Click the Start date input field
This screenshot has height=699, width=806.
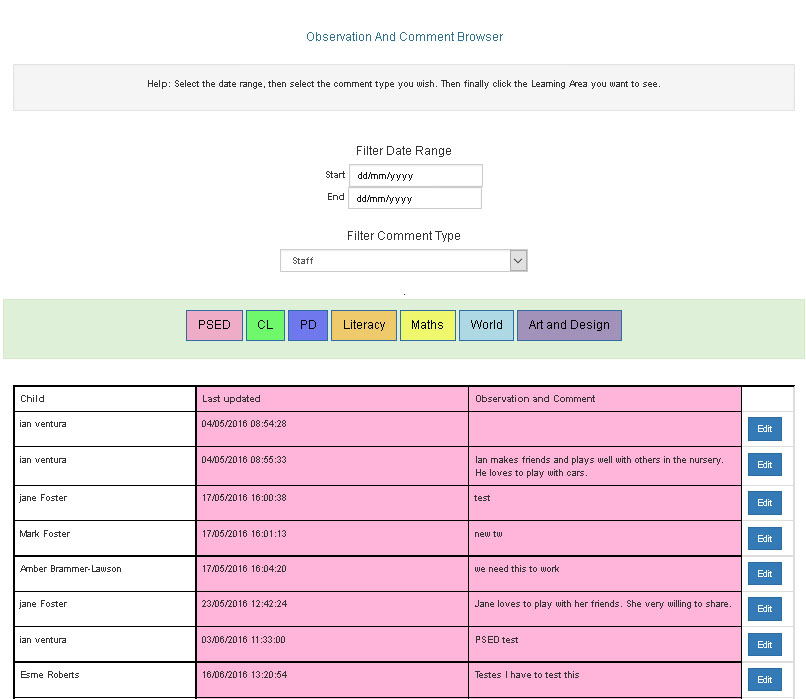pyautogui.click(x=416, y=176)
